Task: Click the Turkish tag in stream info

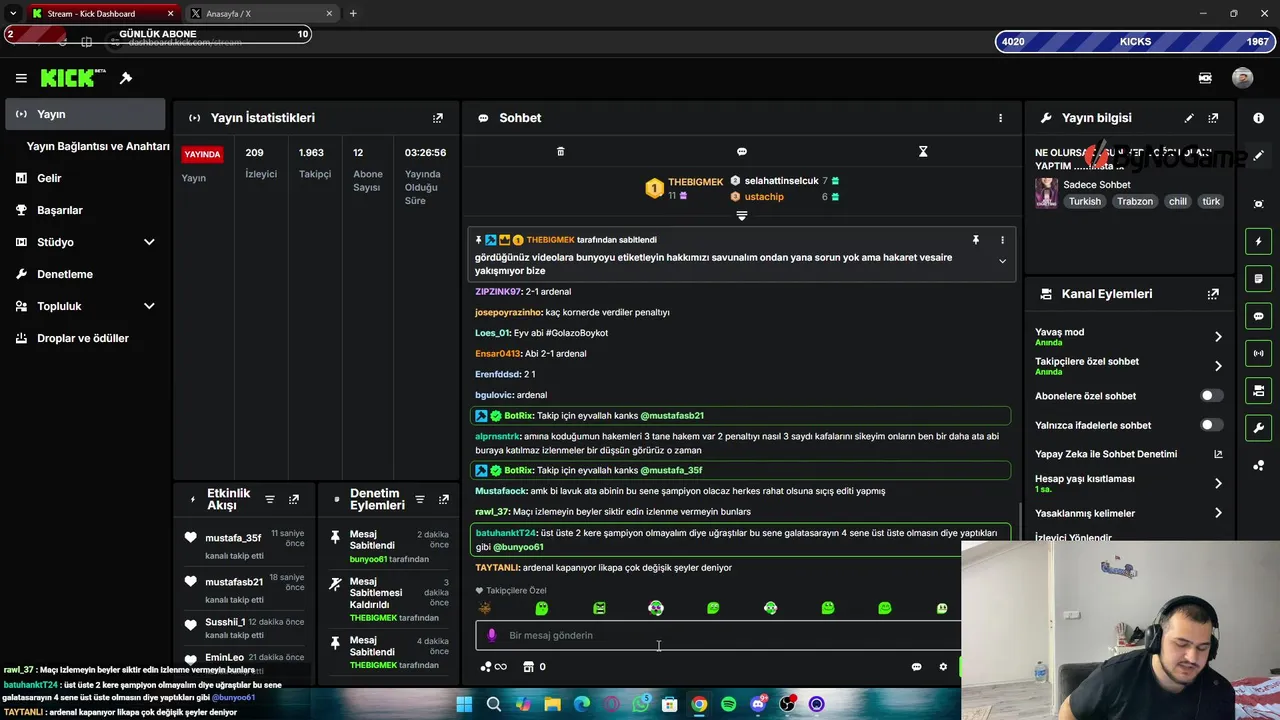Action: (x=1084, y=201)
